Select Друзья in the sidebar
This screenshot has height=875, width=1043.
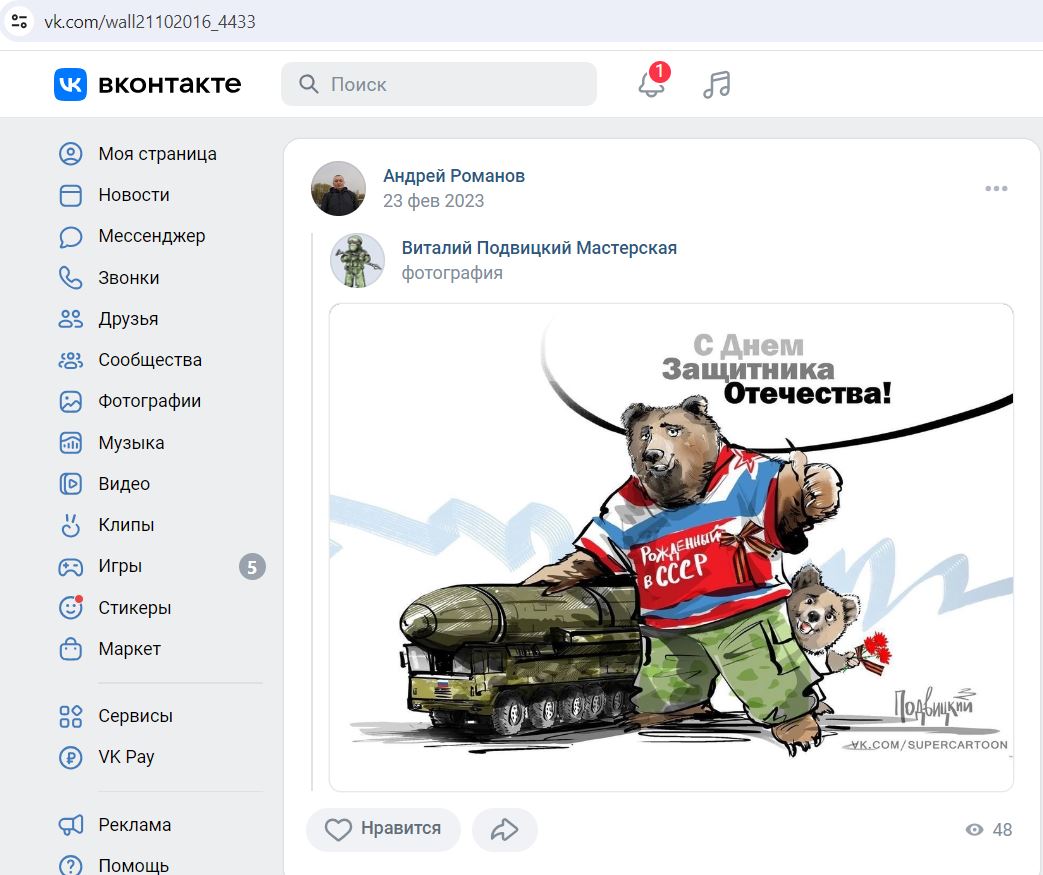pos(128,319)
